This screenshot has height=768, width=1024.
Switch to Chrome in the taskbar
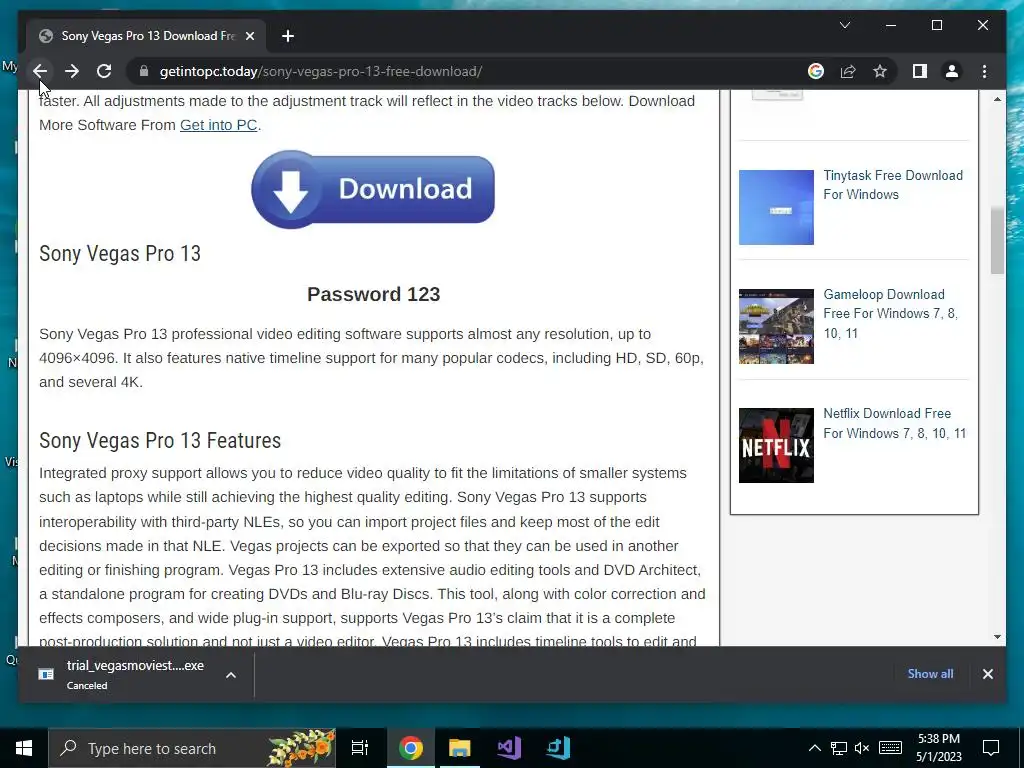(x=411, y=748)
